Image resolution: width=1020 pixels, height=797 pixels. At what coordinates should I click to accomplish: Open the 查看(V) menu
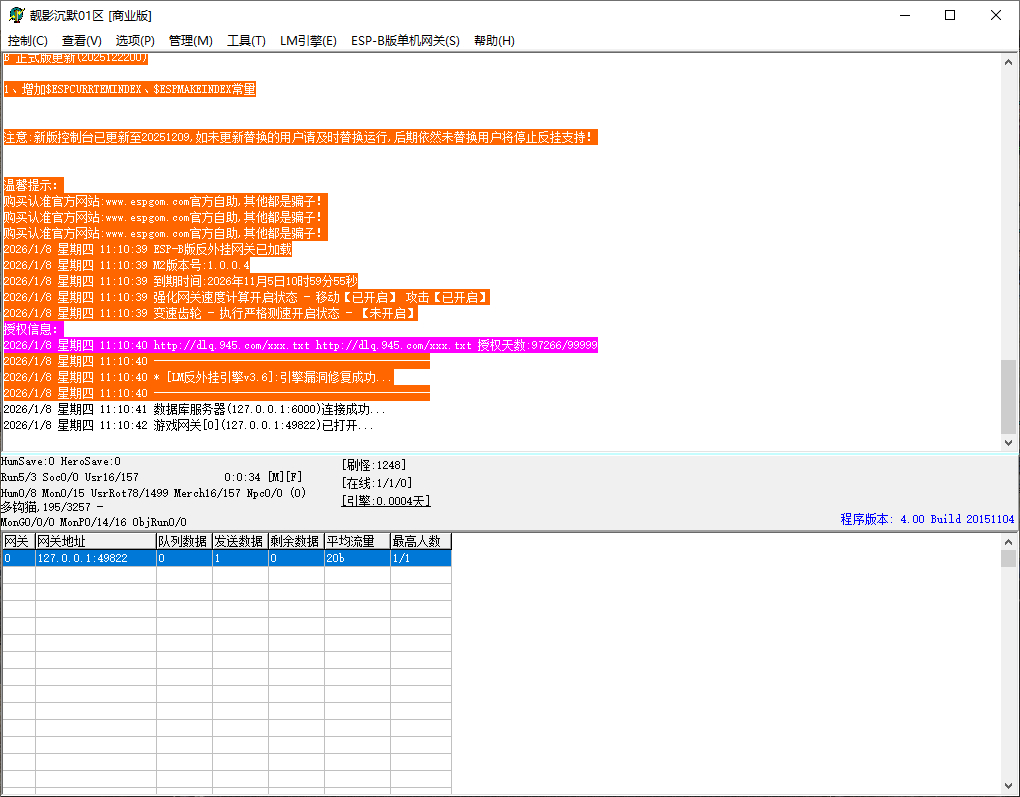click(82, 41)
